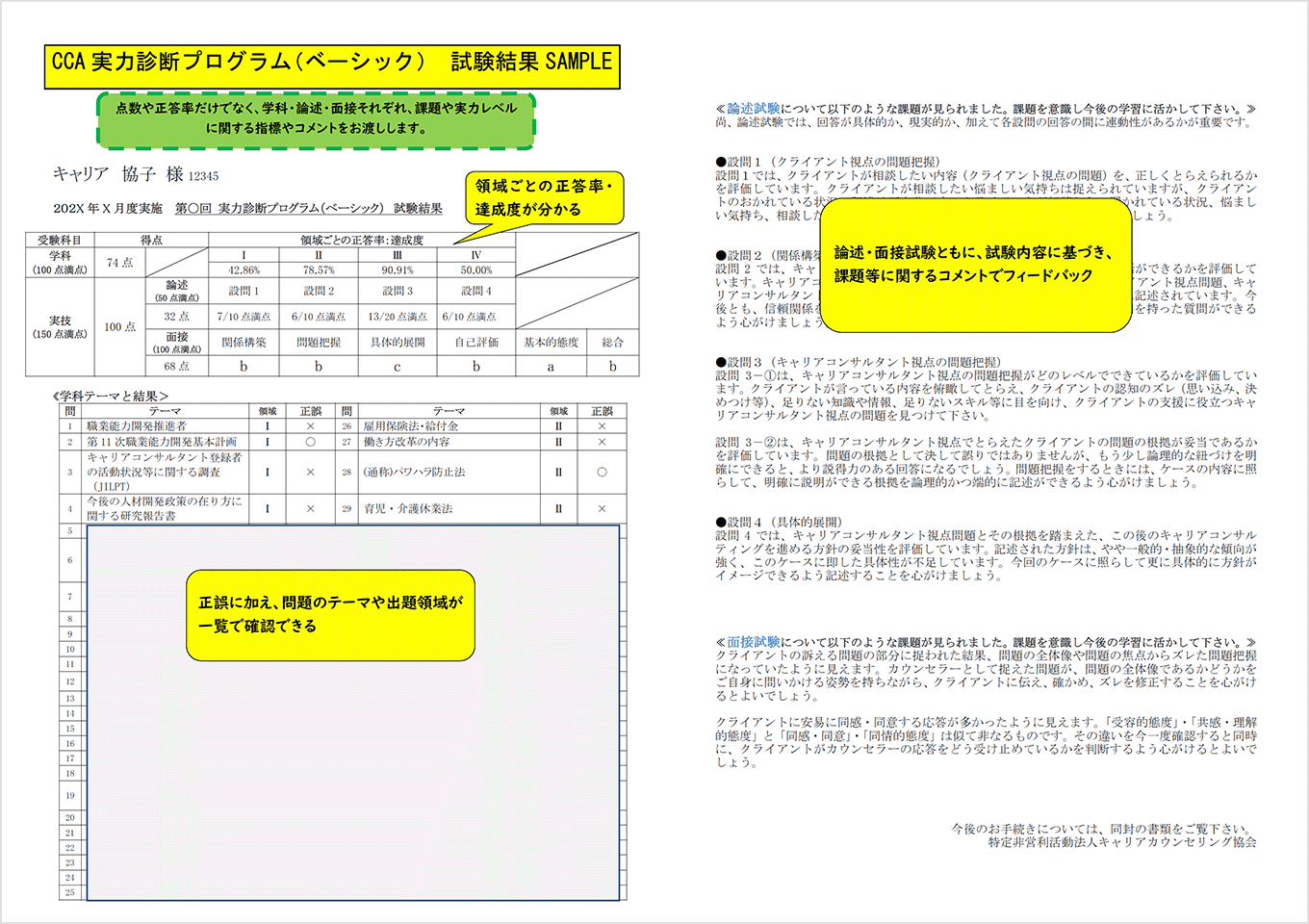Viewport: 1309px width, 924px height.
Task: Select the '具体的展開' cell in score table
Action: (398, 342)
